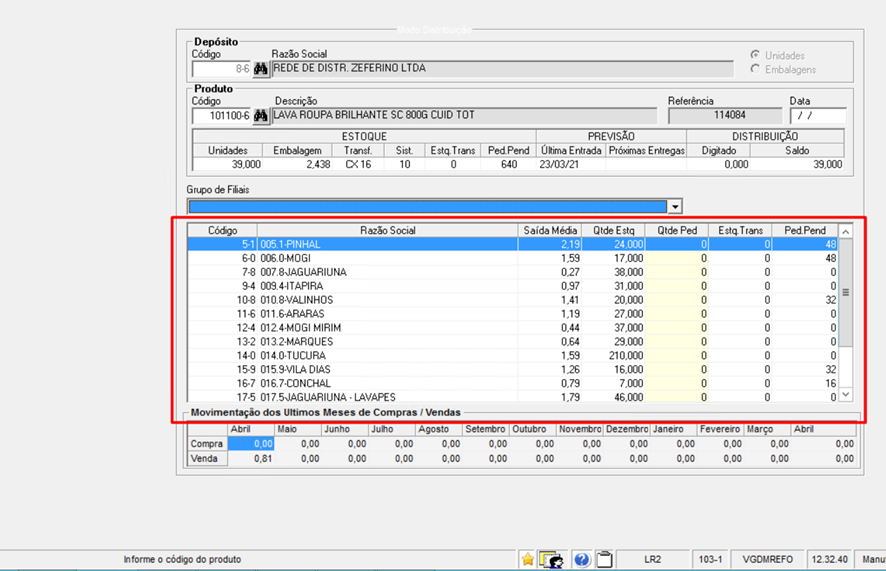This screenshot has height=571, width=886.
Task: Click the Ped.Pend value 640
Action: [x=509, y=164]
